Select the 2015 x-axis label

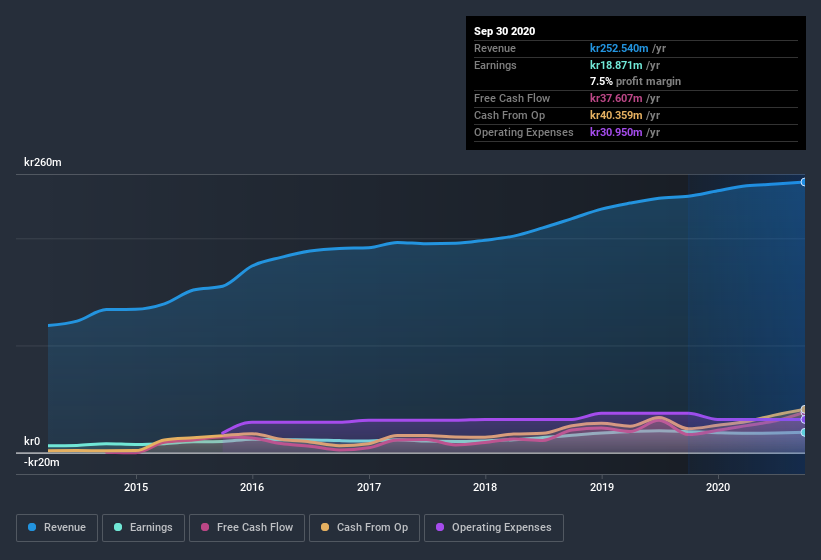coord(136,487)
